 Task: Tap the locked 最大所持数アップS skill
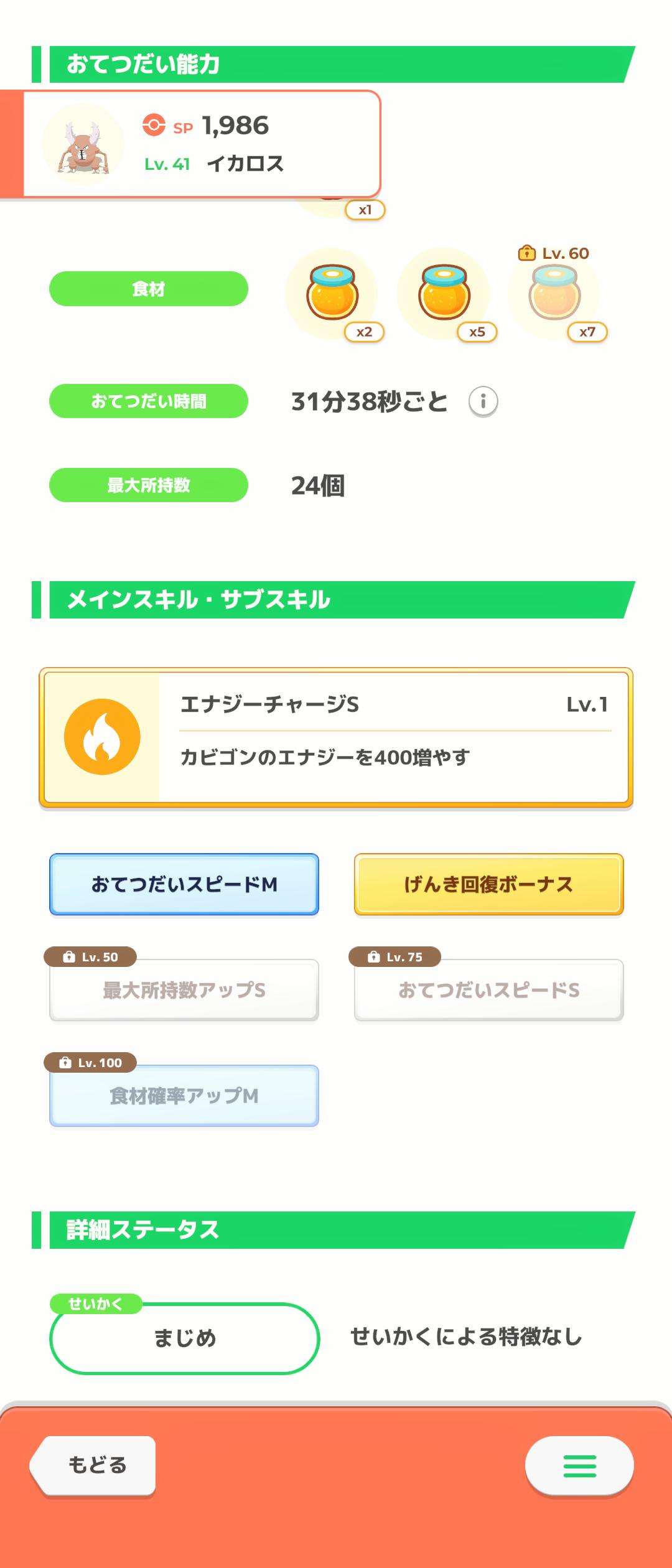184,990
